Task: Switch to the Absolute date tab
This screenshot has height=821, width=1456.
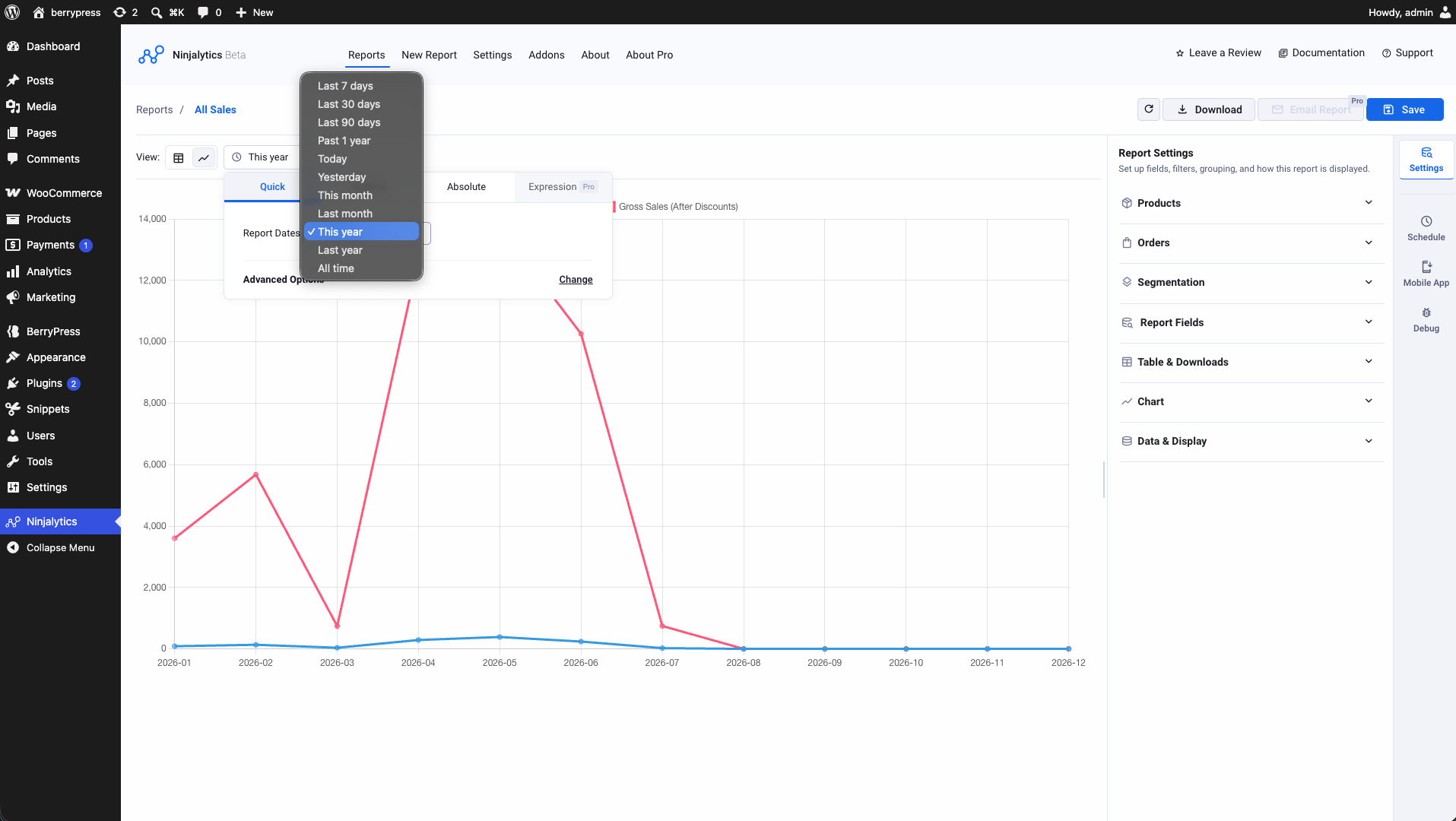Action: tap(466, 187)
